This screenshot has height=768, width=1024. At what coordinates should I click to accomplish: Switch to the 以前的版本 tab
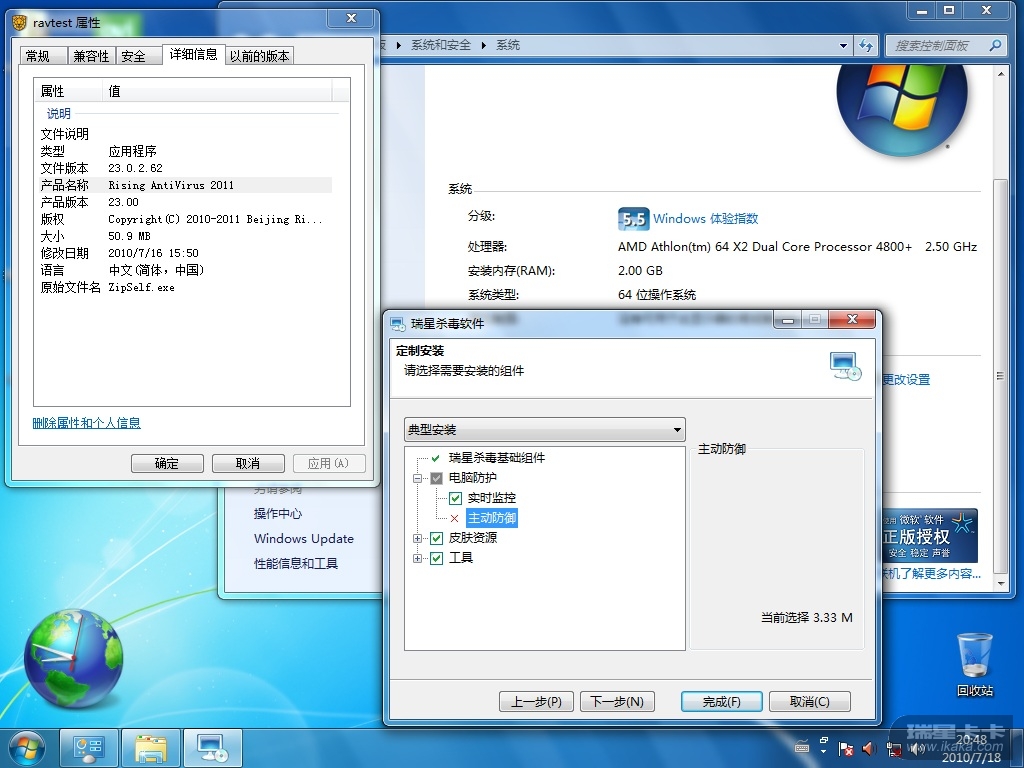pos(260,56)
